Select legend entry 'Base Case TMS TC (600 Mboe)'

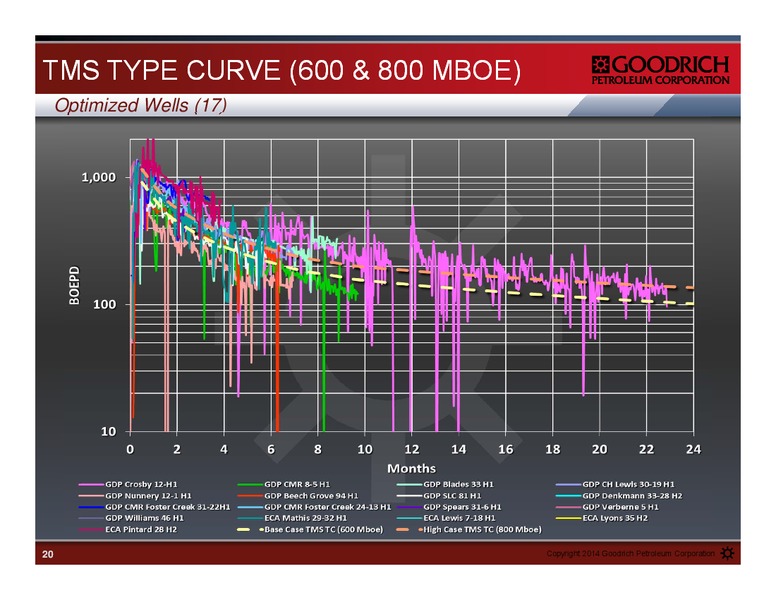310,529
